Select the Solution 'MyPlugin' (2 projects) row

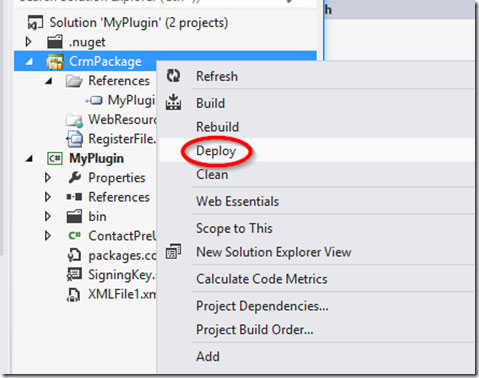(139, 23)
